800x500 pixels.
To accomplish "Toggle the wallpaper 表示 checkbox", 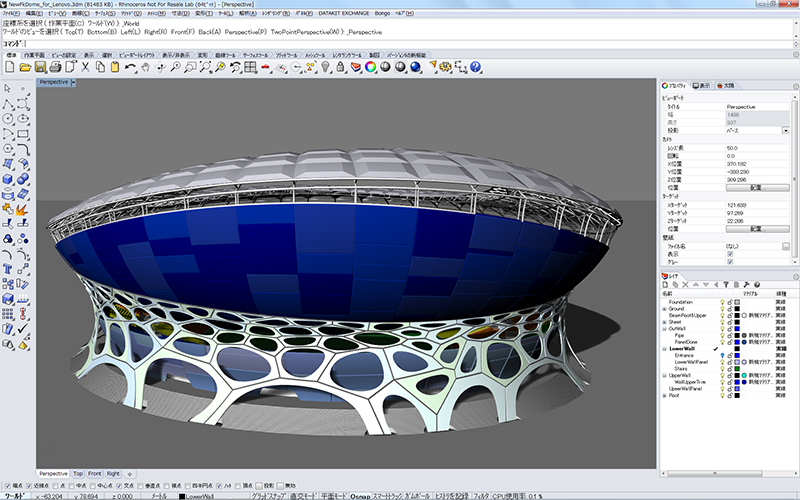I will point(730,254).
